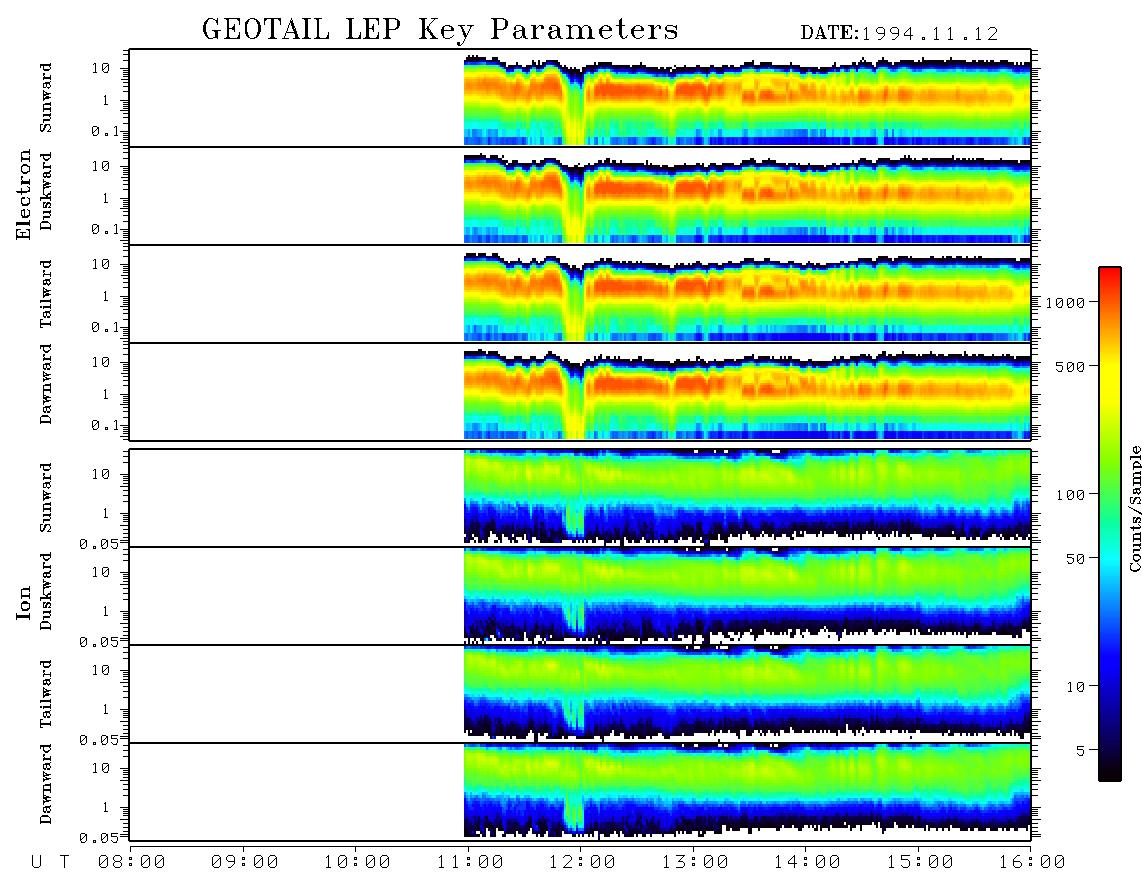1142x880 pixels.
Task: Click the Ion Sunward axis label
Action: coord(45,498)
